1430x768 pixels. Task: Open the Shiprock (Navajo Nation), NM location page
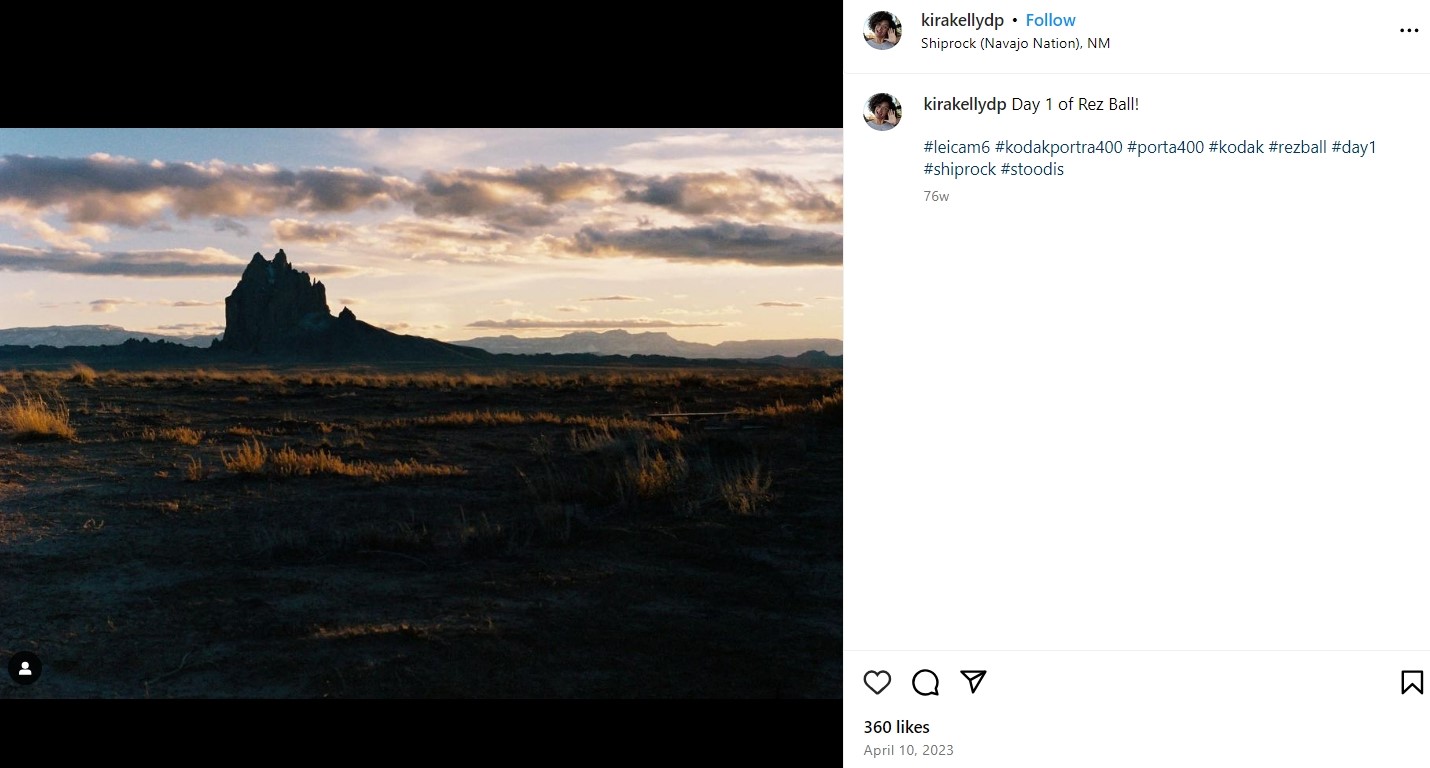click(x=1016, y=43)
